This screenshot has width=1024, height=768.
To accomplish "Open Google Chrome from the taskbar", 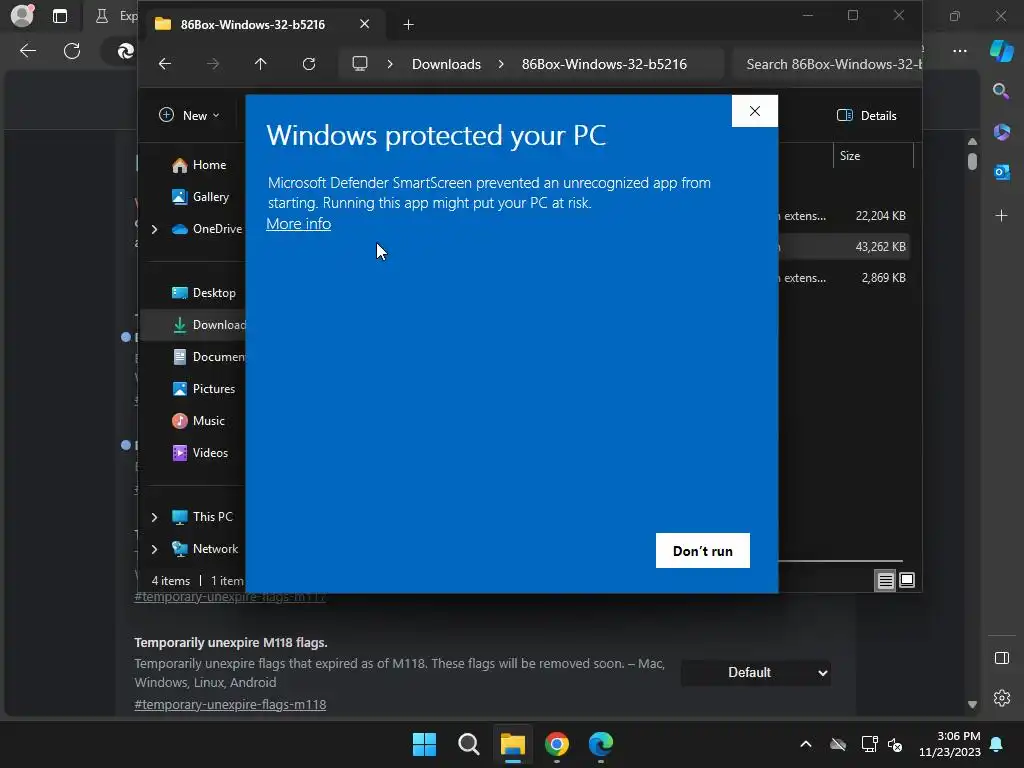I will click(x=557, y=744).
